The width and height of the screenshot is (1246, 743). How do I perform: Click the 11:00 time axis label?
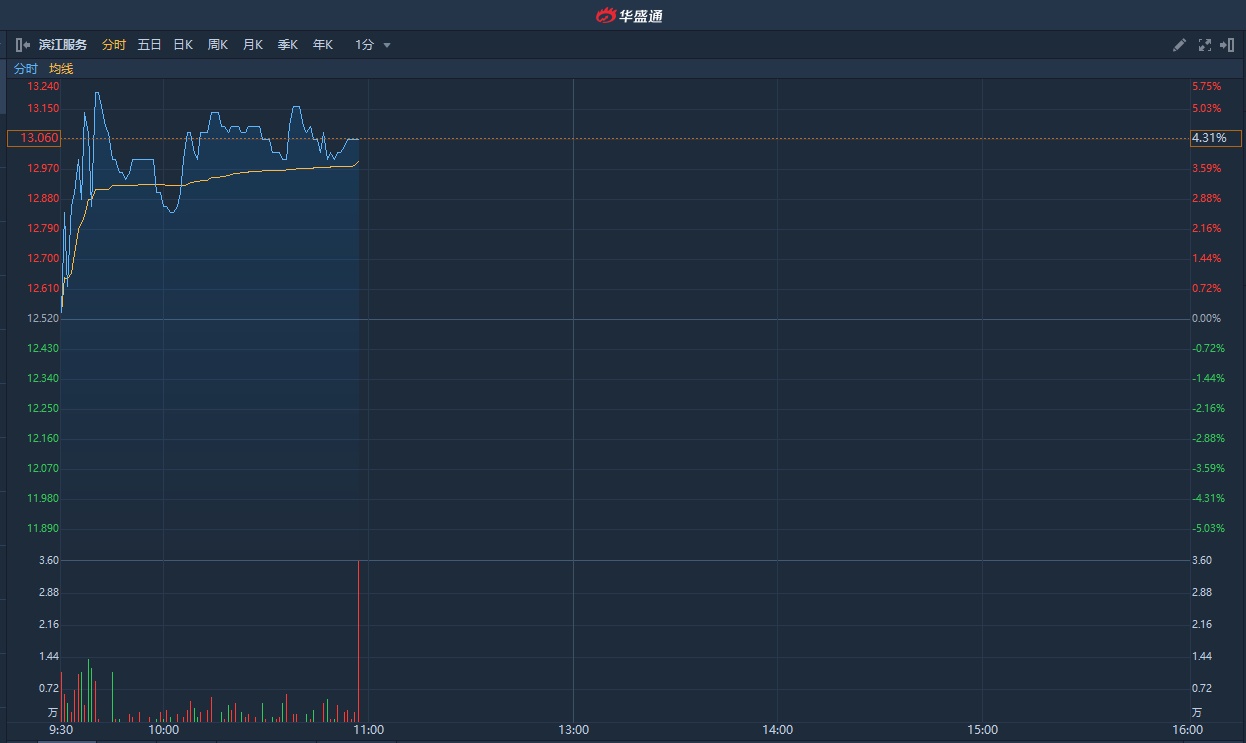[369, 730]
